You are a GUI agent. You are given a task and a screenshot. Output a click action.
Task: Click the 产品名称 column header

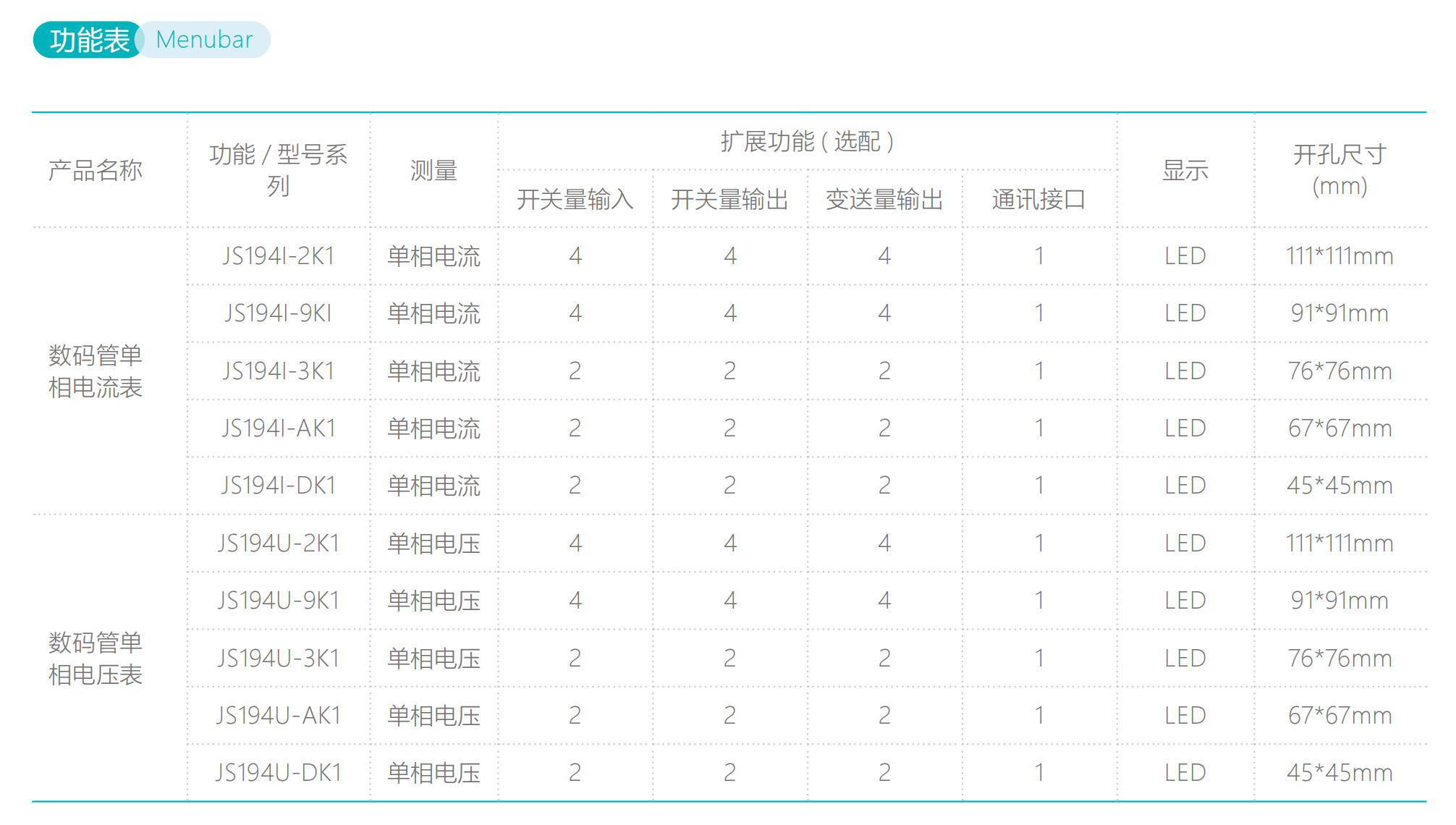(x=95, y=171)
